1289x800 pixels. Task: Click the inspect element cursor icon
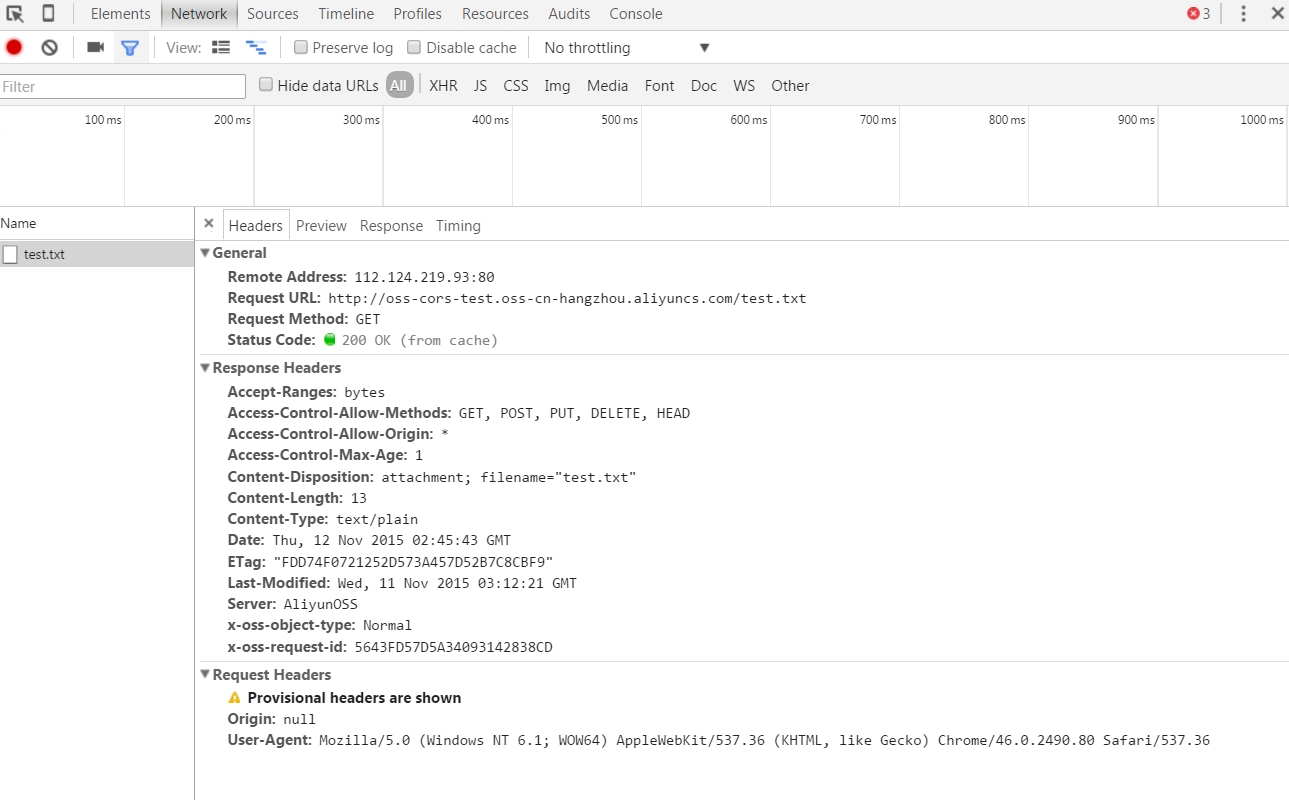[x=15, y=14]
